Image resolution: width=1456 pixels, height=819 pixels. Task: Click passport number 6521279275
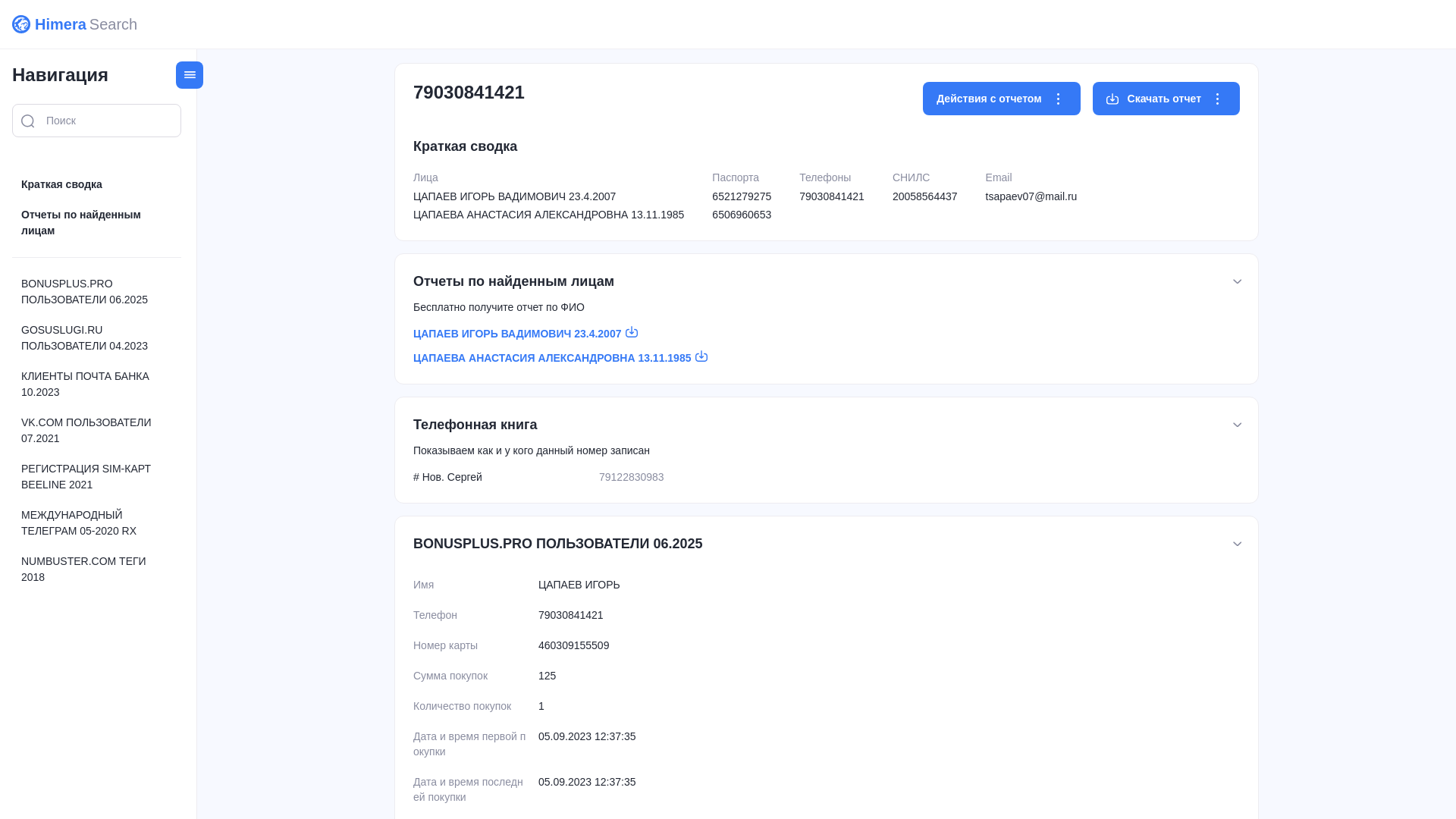(x=742, y=196)
